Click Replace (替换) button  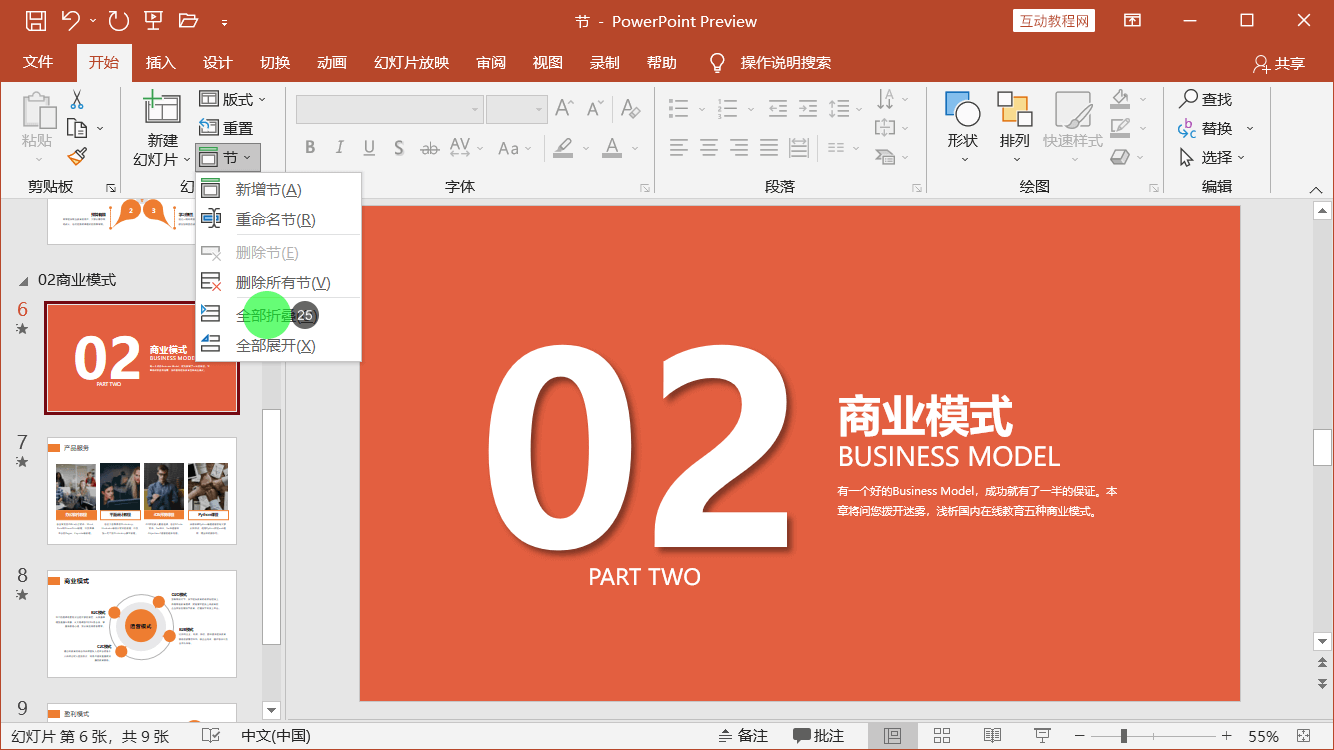pos(1215,128)
